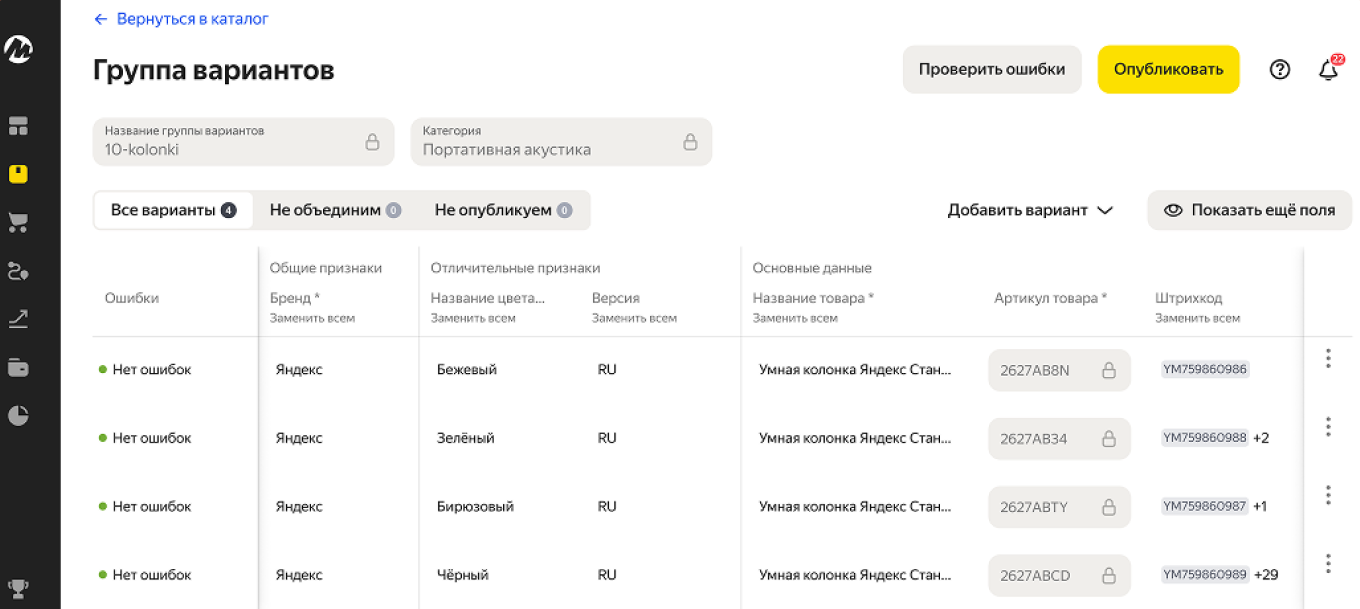This screenshot has width=1360, height=609.
Task: Click the analytics pie chart sidebar icon
Action: click(18, 415)
